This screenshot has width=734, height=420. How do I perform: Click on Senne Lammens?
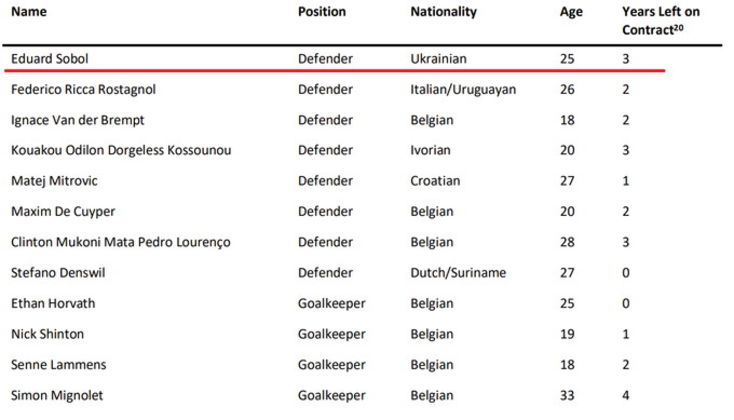tap(59, 365)
